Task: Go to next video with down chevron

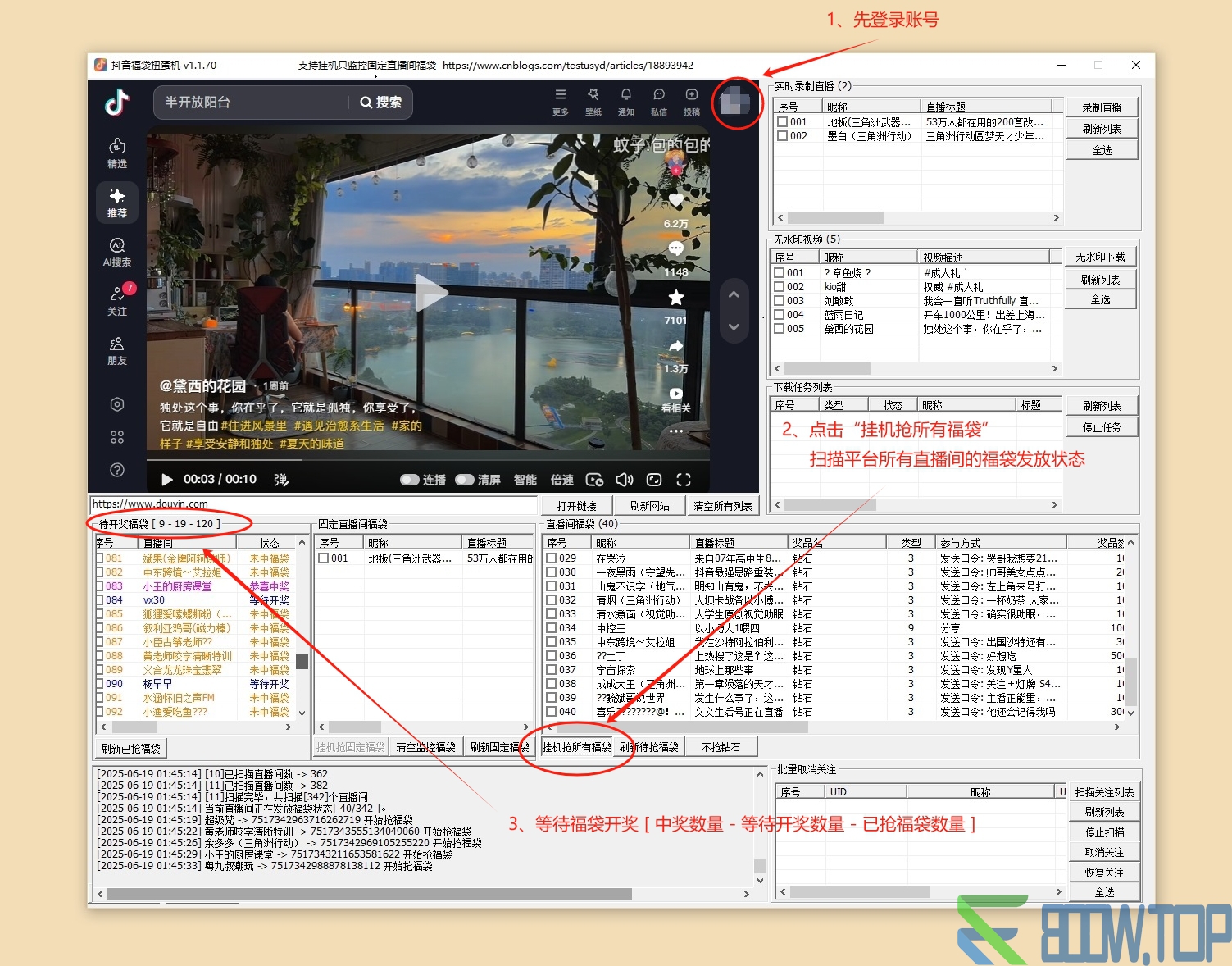Action: (x=734, y=326)
